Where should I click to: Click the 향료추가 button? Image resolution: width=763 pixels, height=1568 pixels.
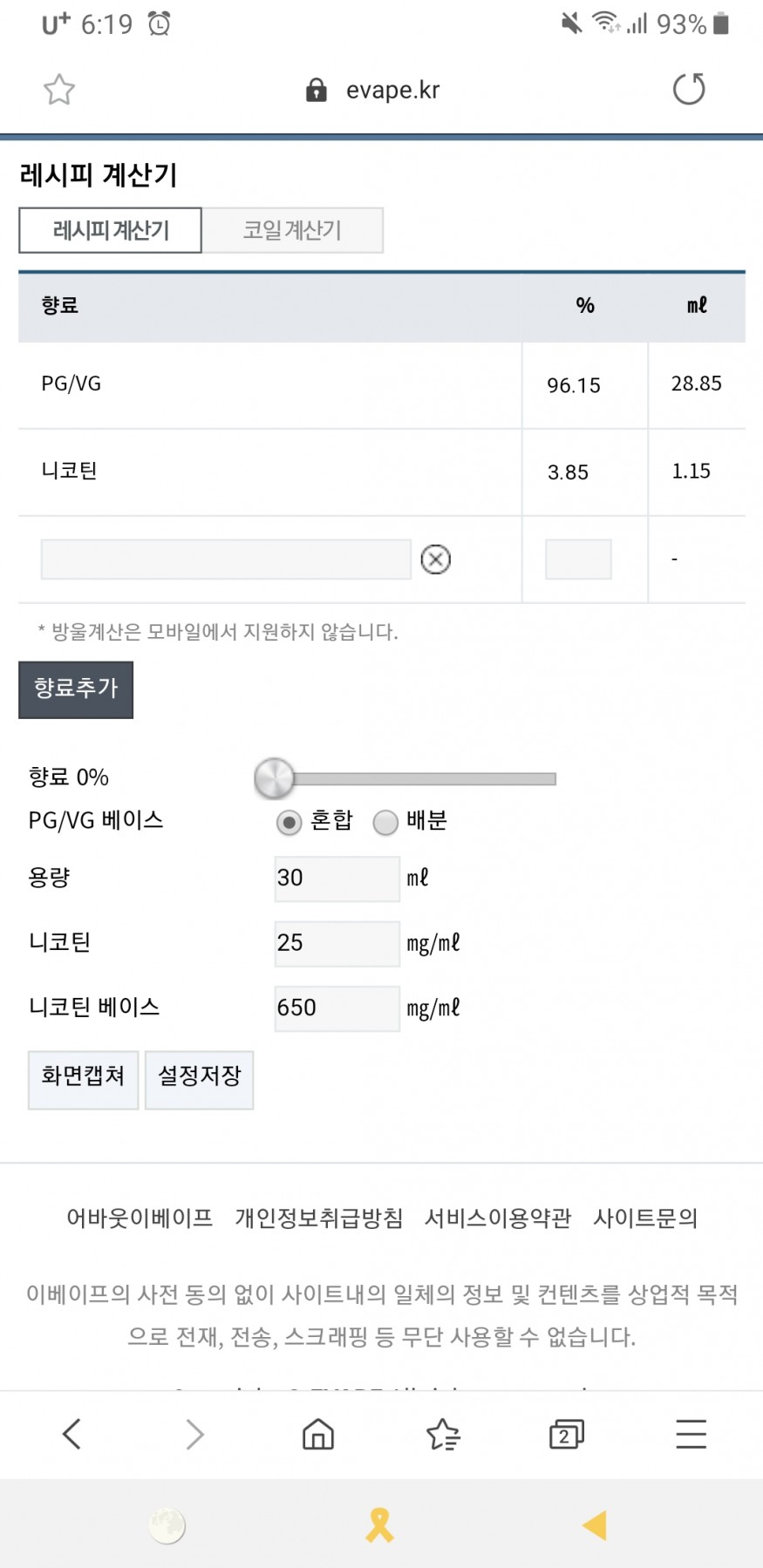coord(76,689)
